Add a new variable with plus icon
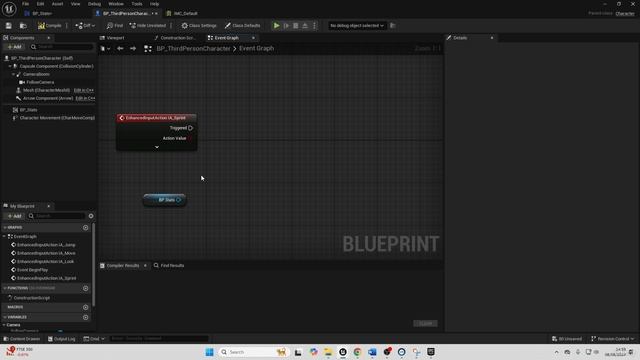The height and width of the screenshot is (360, 640). 85,317
